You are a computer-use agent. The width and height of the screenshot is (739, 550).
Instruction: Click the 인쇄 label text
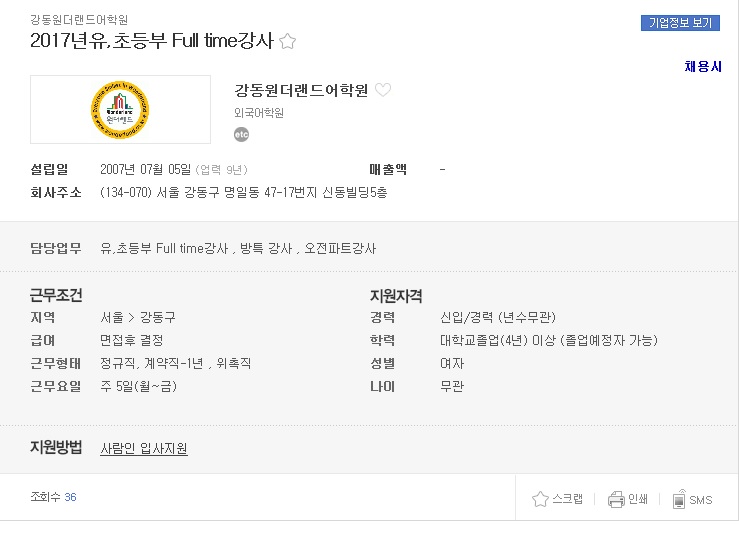[x=638, y=499]
